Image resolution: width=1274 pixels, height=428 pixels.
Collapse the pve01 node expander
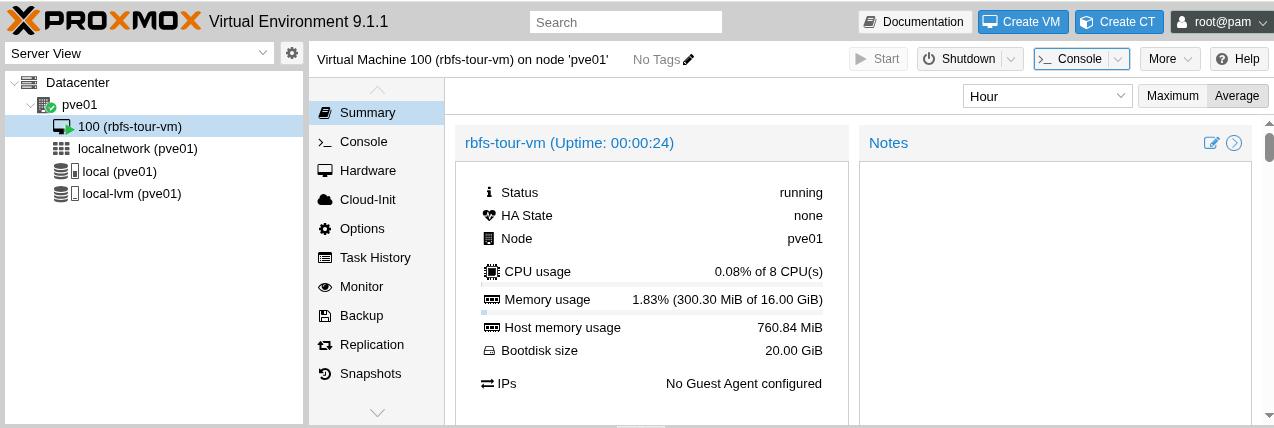(28, 105)
